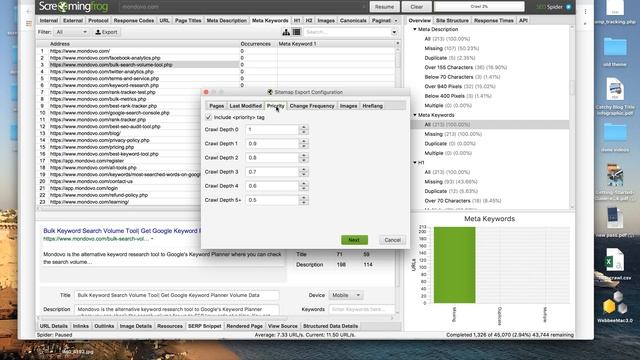Open the Filter All dropdown
640x360 pixels.
[71, 32]
